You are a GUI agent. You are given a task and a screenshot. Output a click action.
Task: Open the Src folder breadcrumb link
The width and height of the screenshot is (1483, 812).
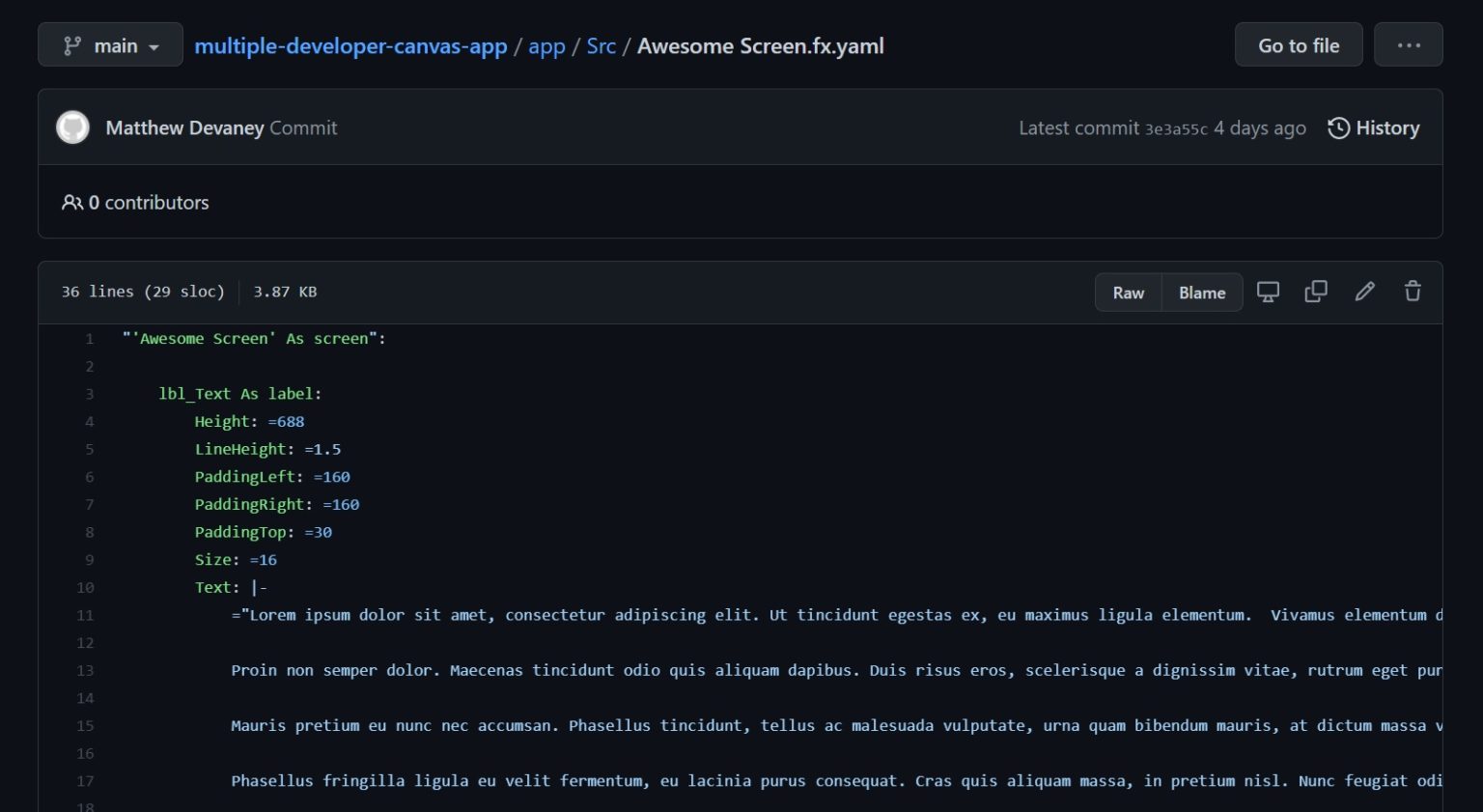coord(601,45)
